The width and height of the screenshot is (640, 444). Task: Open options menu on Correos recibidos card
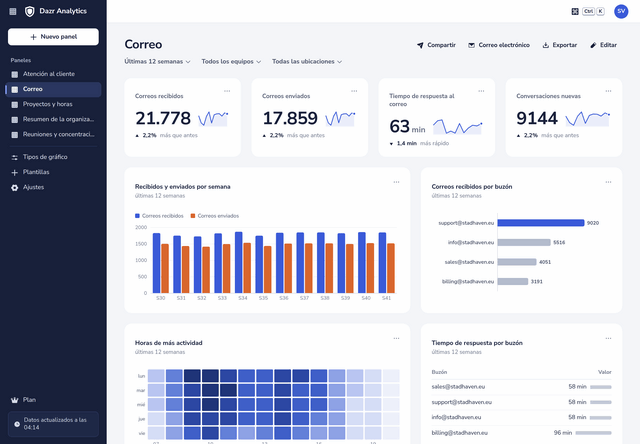227,91
